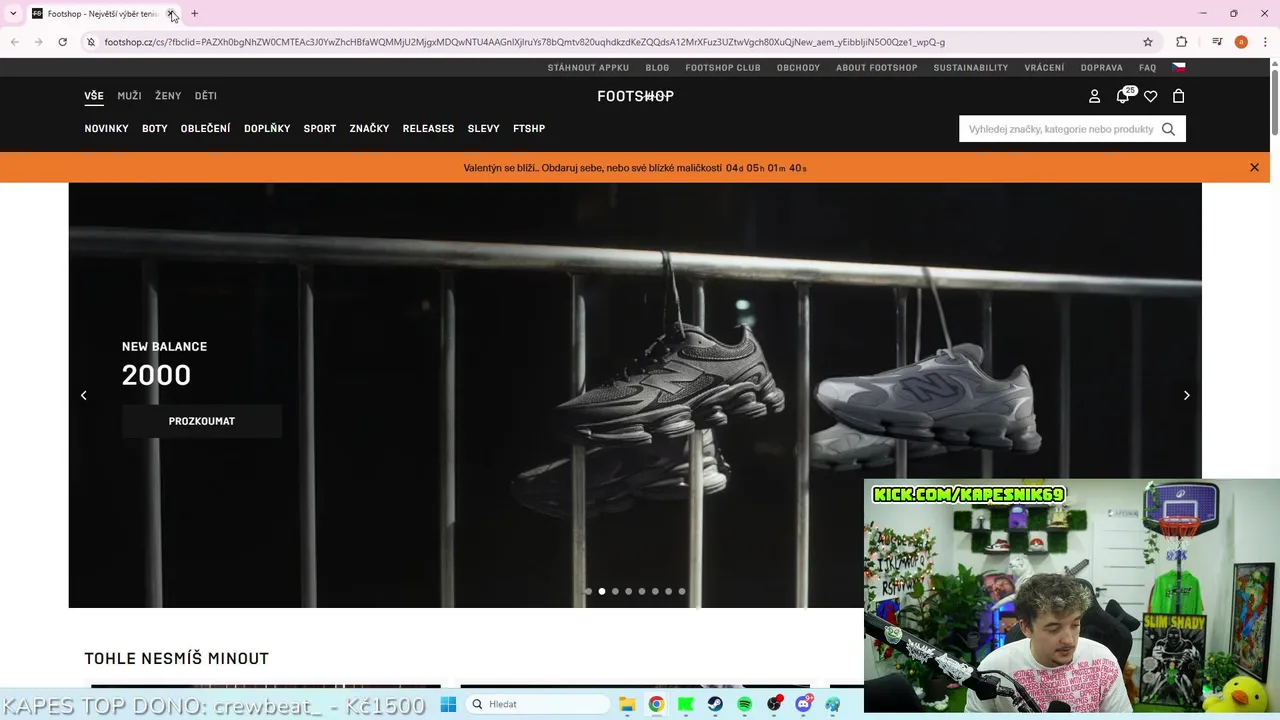Bookmark this page with the star
The height and width of the screenshot is (720, 1280).
(x=1148, y=42)
